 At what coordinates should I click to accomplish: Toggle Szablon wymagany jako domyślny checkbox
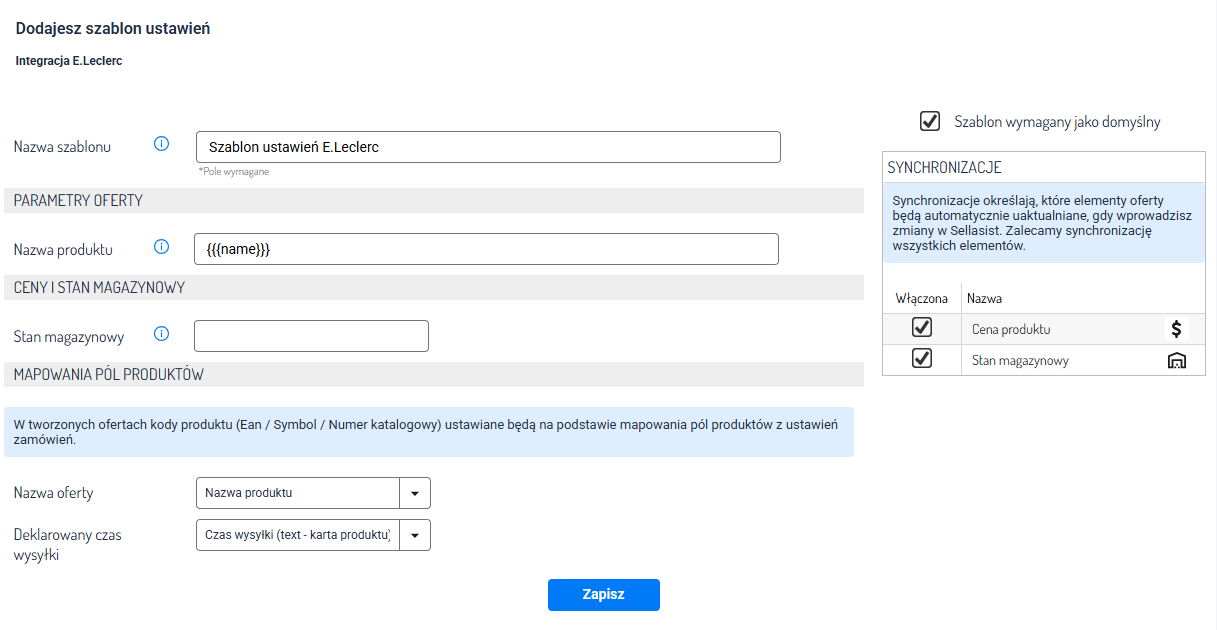tap(930, 121)
